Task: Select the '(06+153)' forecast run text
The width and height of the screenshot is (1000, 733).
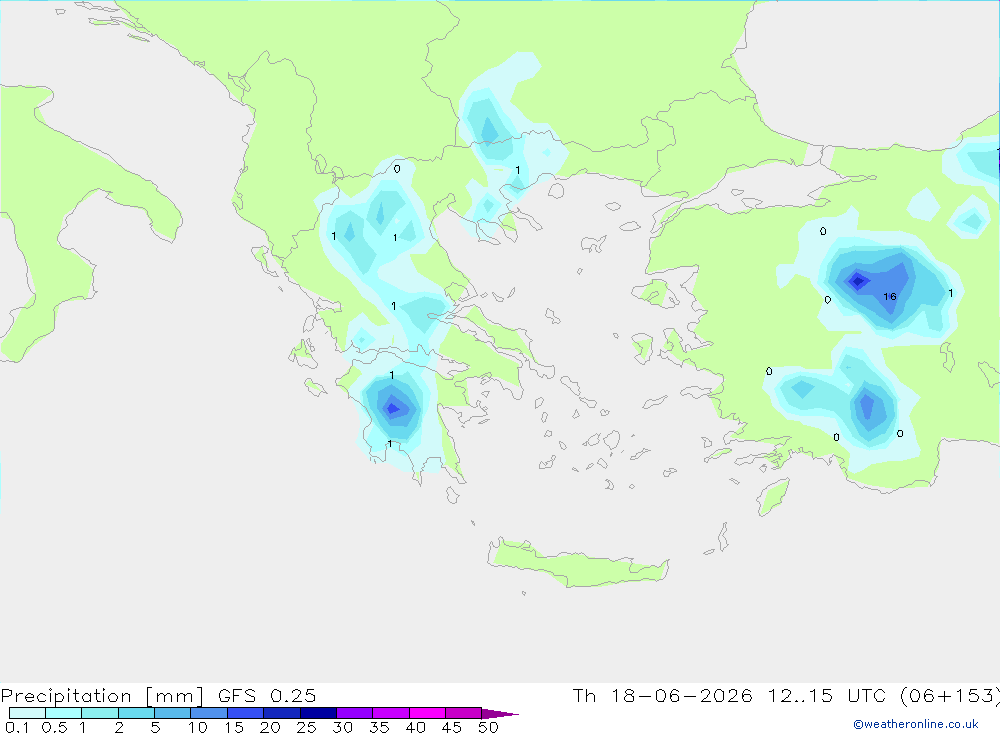Action: pyautogui.click(x=949, y=695)
